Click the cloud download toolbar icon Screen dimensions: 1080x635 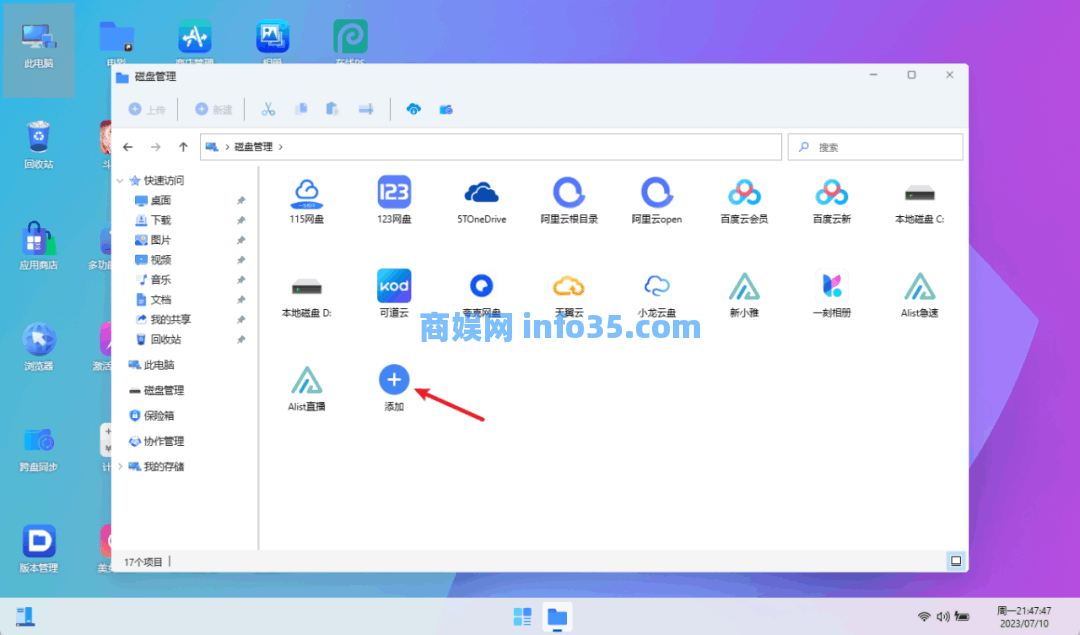(413, 110)
